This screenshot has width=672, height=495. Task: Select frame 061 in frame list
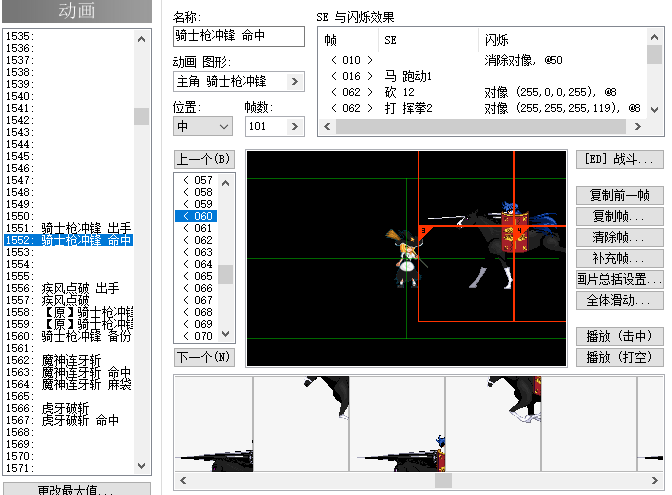tap(197, 228)
